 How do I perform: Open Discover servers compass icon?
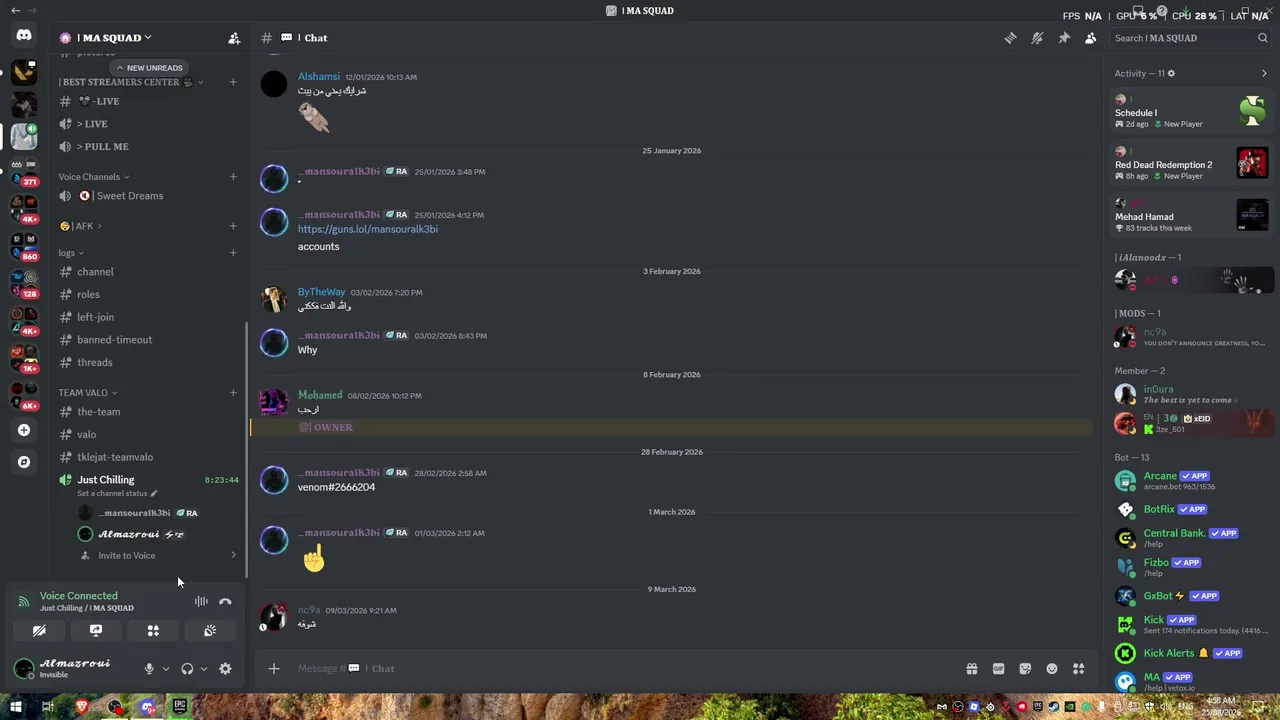pos(24,462)
